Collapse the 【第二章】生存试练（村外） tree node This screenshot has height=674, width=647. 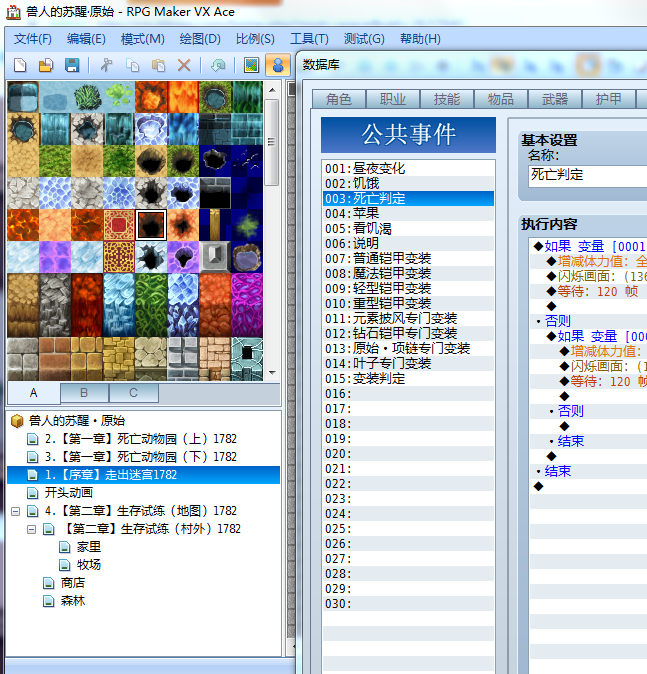point(31,529)
